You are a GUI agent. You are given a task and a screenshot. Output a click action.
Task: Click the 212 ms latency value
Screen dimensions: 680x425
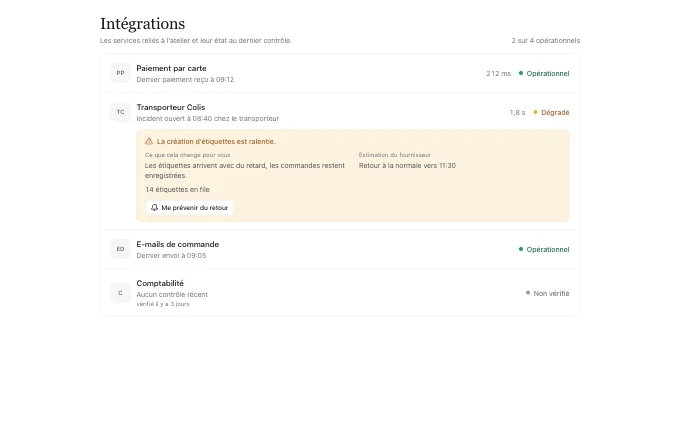coord(498,73)
